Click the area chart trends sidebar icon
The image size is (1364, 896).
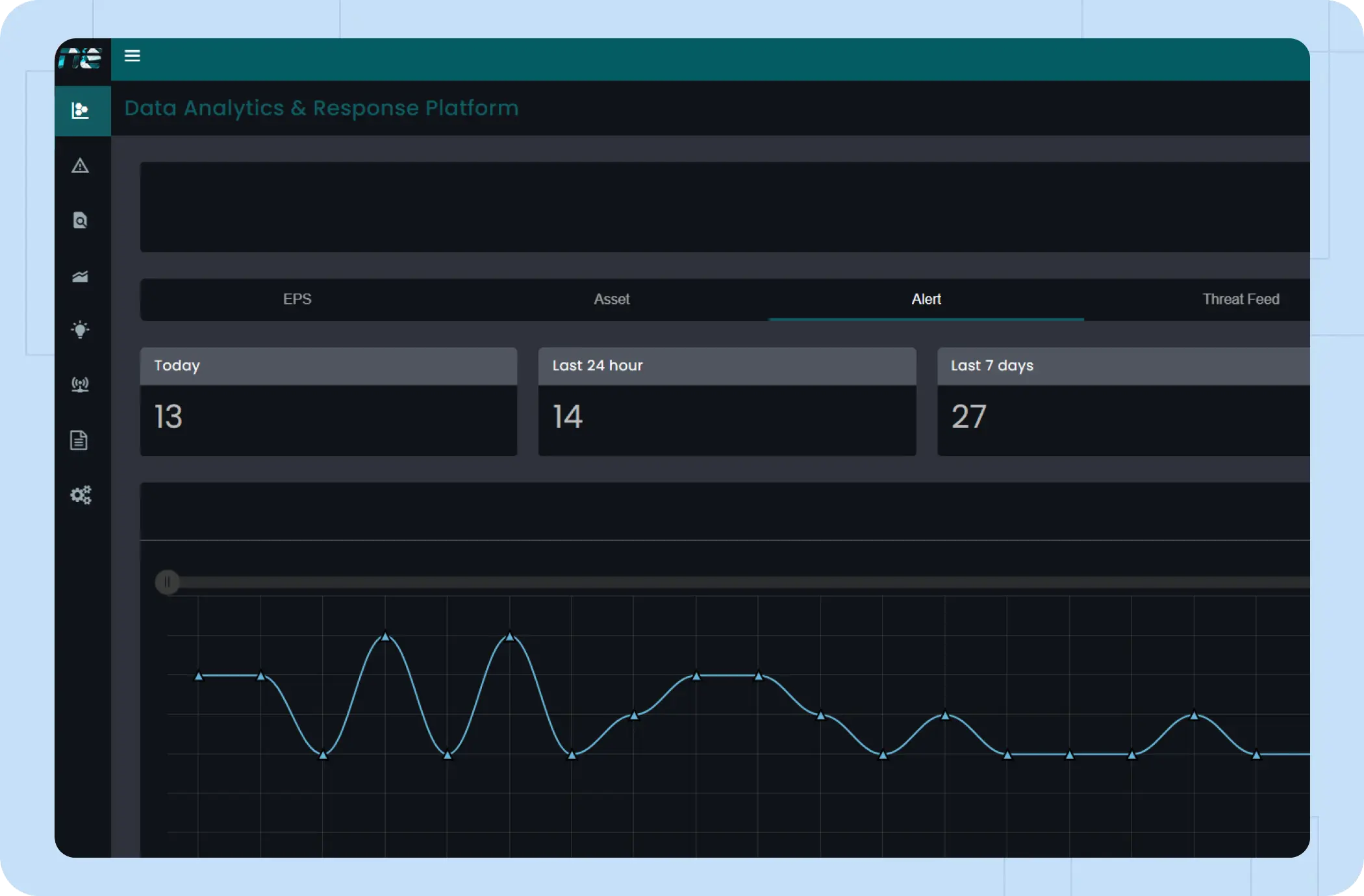pyautogui.click(x=80, y=277)
